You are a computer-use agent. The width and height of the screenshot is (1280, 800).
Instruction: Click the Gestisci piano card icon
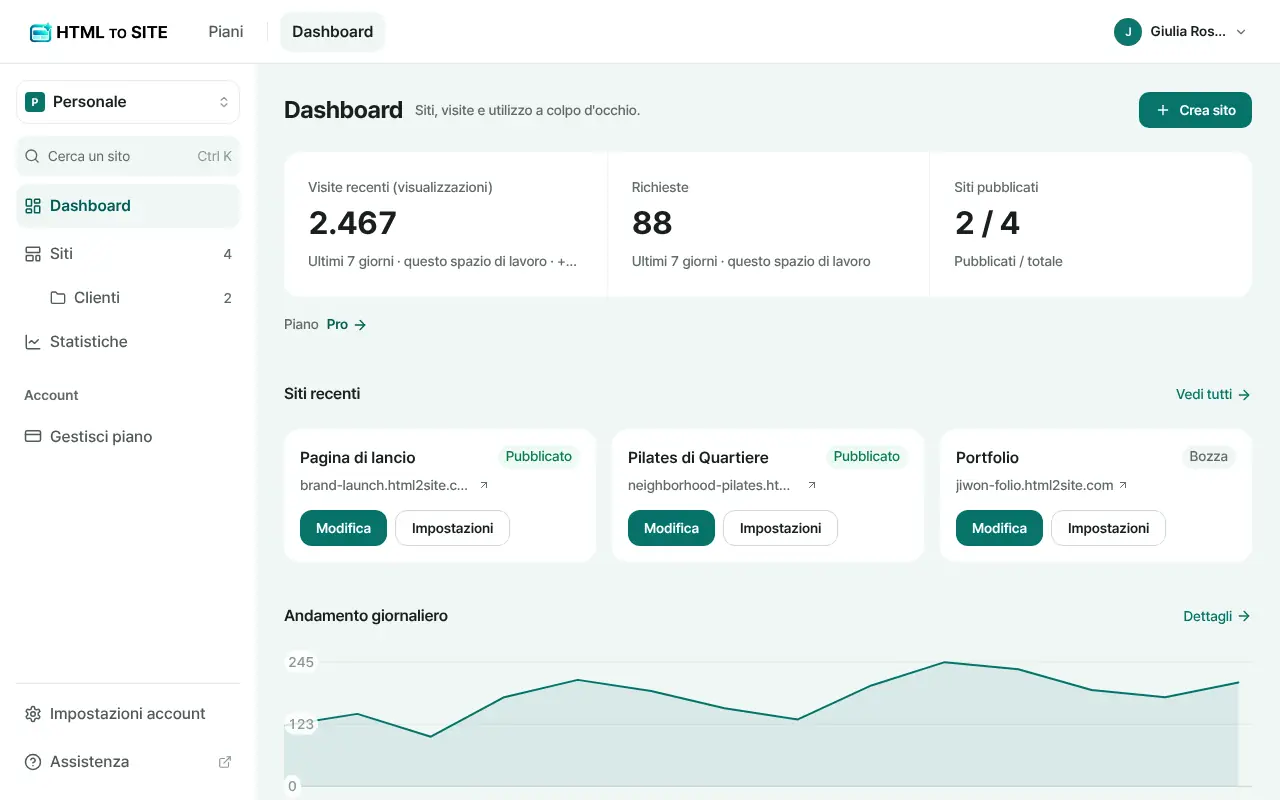32,437
